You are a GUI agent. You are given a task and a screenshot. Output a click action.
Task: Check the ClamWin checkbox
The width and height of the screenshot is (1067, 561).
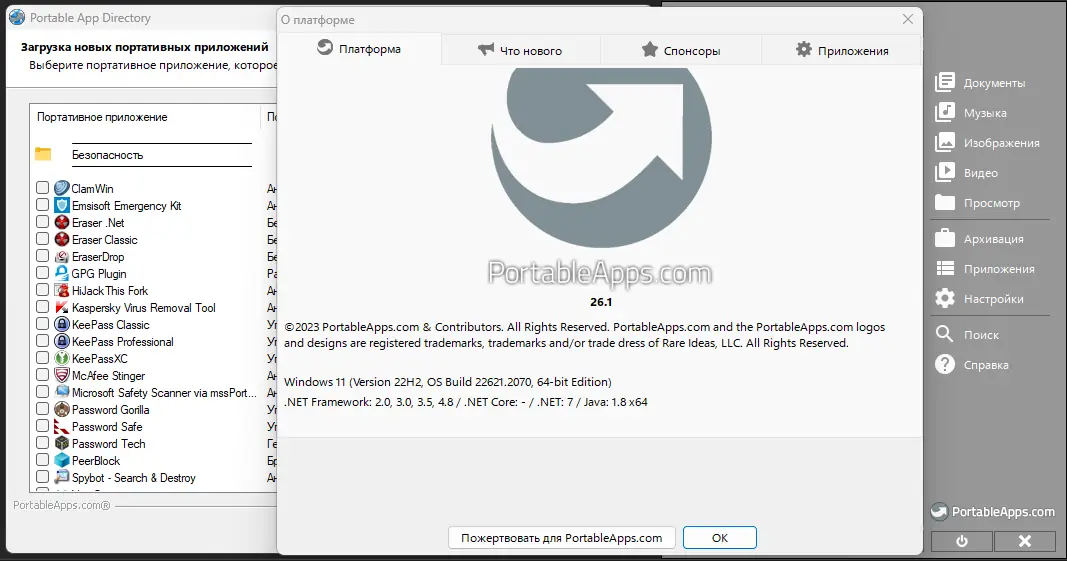pos(42,187)
